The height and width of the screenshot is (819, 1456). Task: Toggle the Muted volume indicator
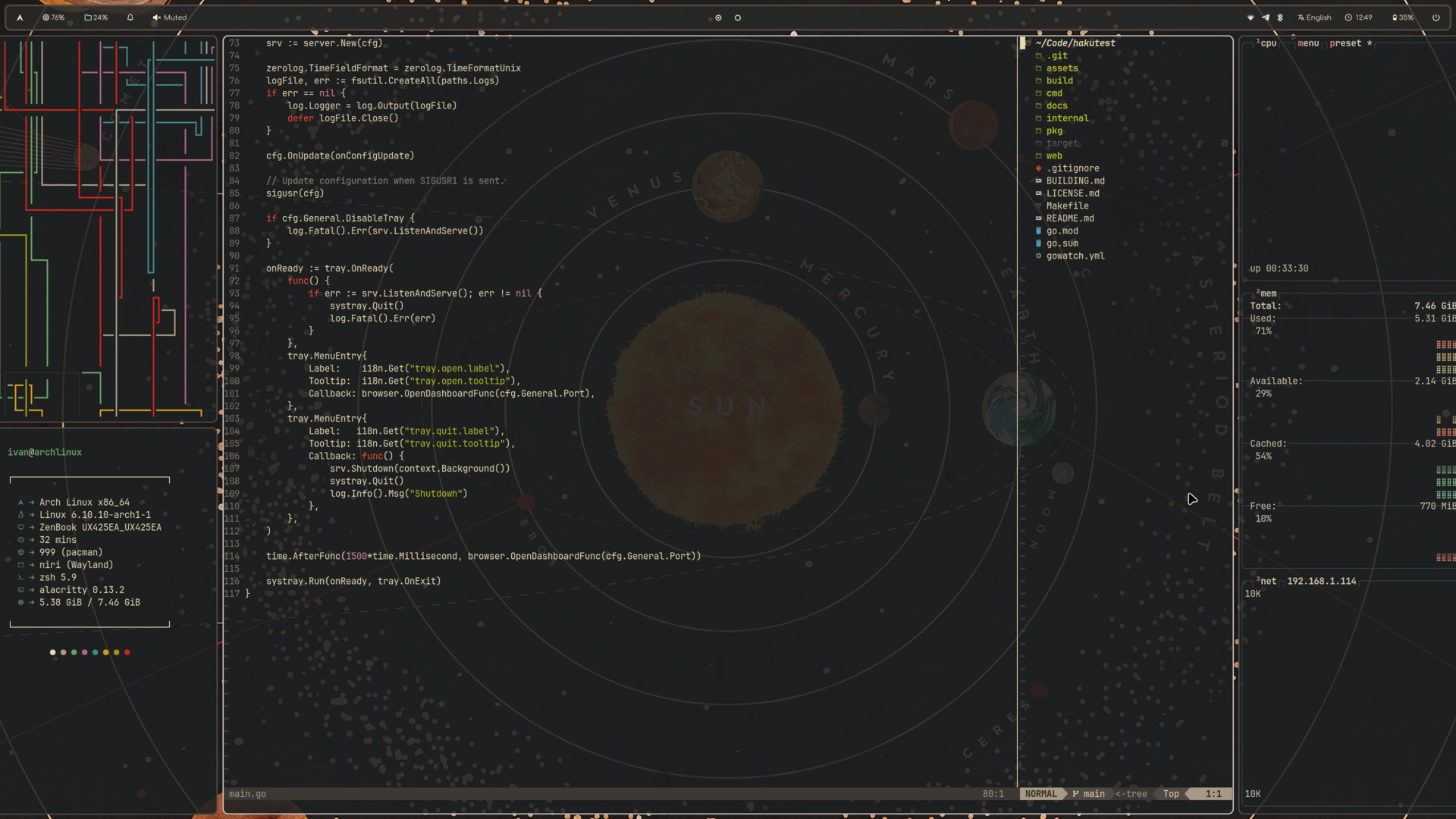[170, 17]
